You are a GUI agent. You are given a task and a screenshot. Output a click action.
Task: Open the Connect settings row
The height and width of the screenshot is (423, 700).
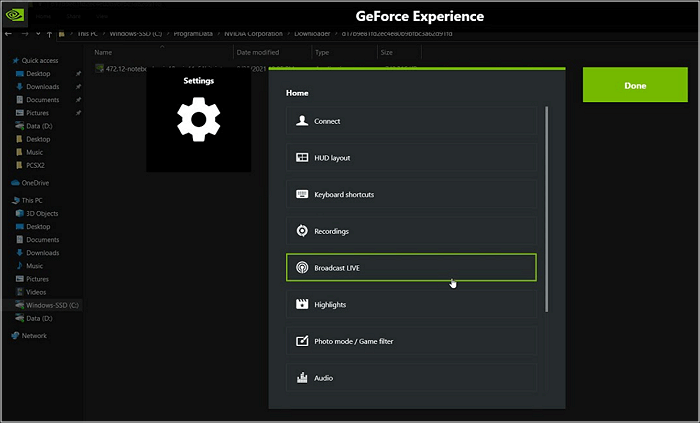(411, 121)
